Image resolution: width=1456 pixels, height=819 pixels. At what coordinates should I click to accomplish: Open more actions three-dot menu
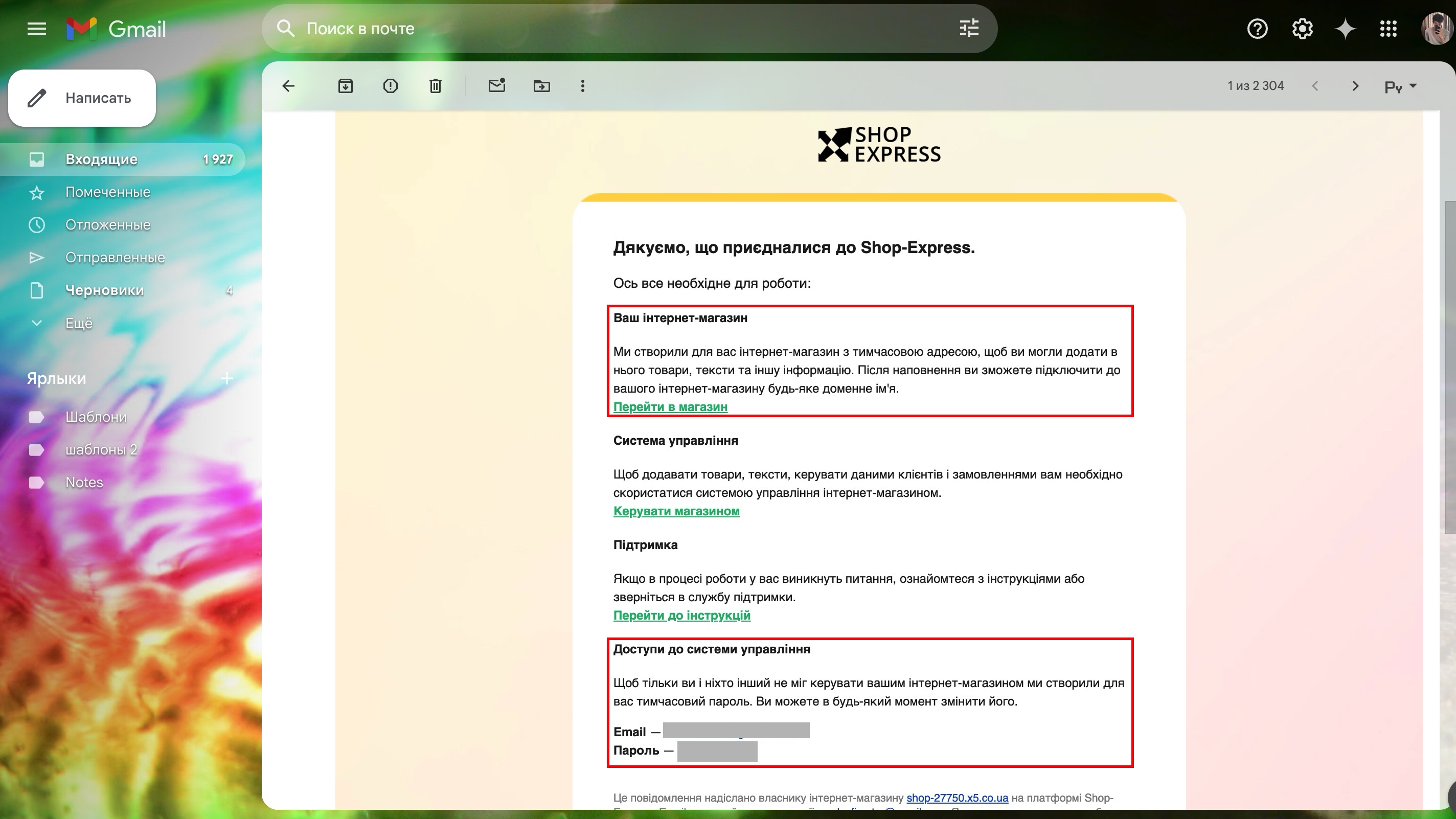click(x=583, y=86)
